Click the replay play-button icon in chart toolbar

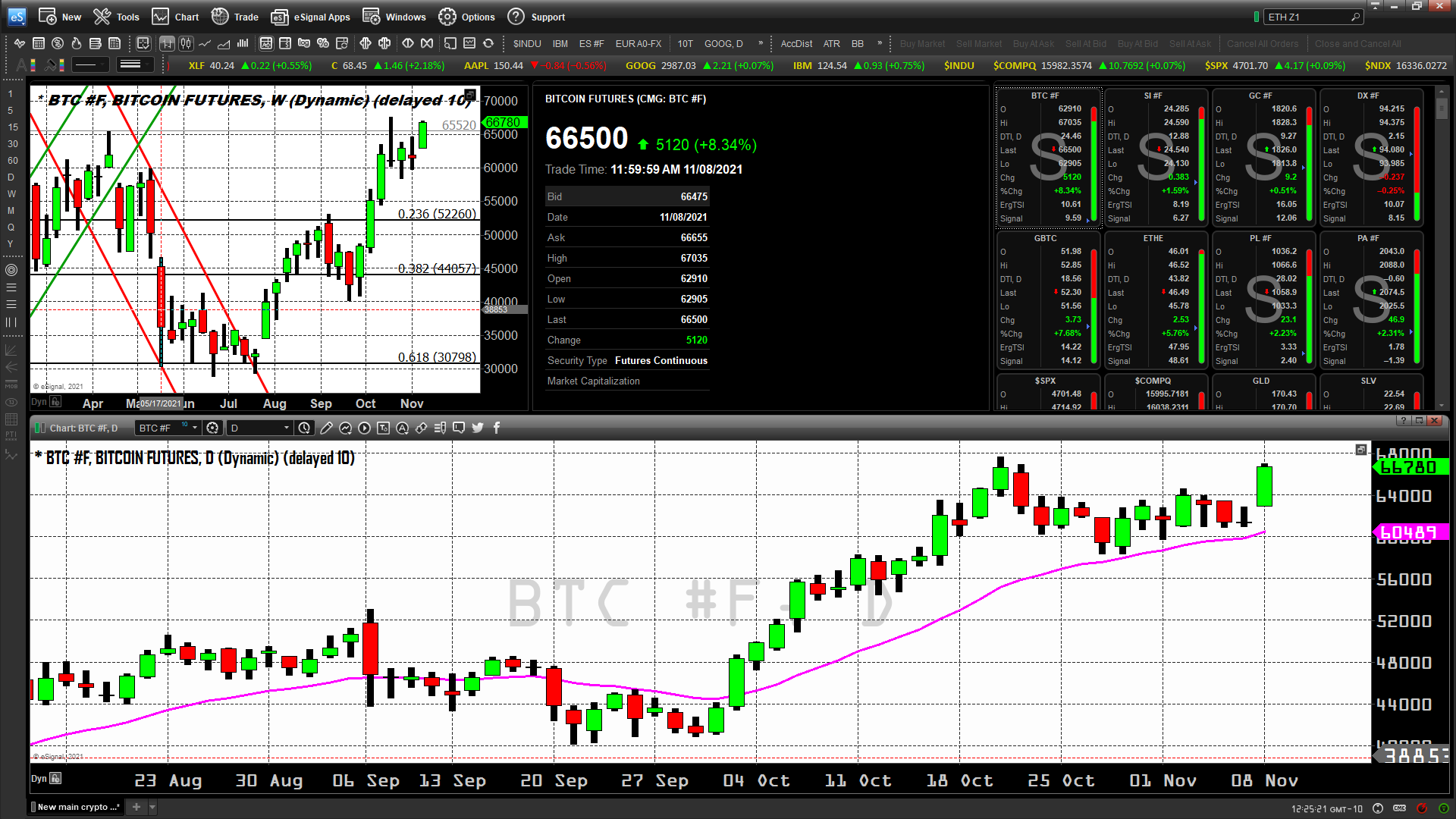[364, 428]
